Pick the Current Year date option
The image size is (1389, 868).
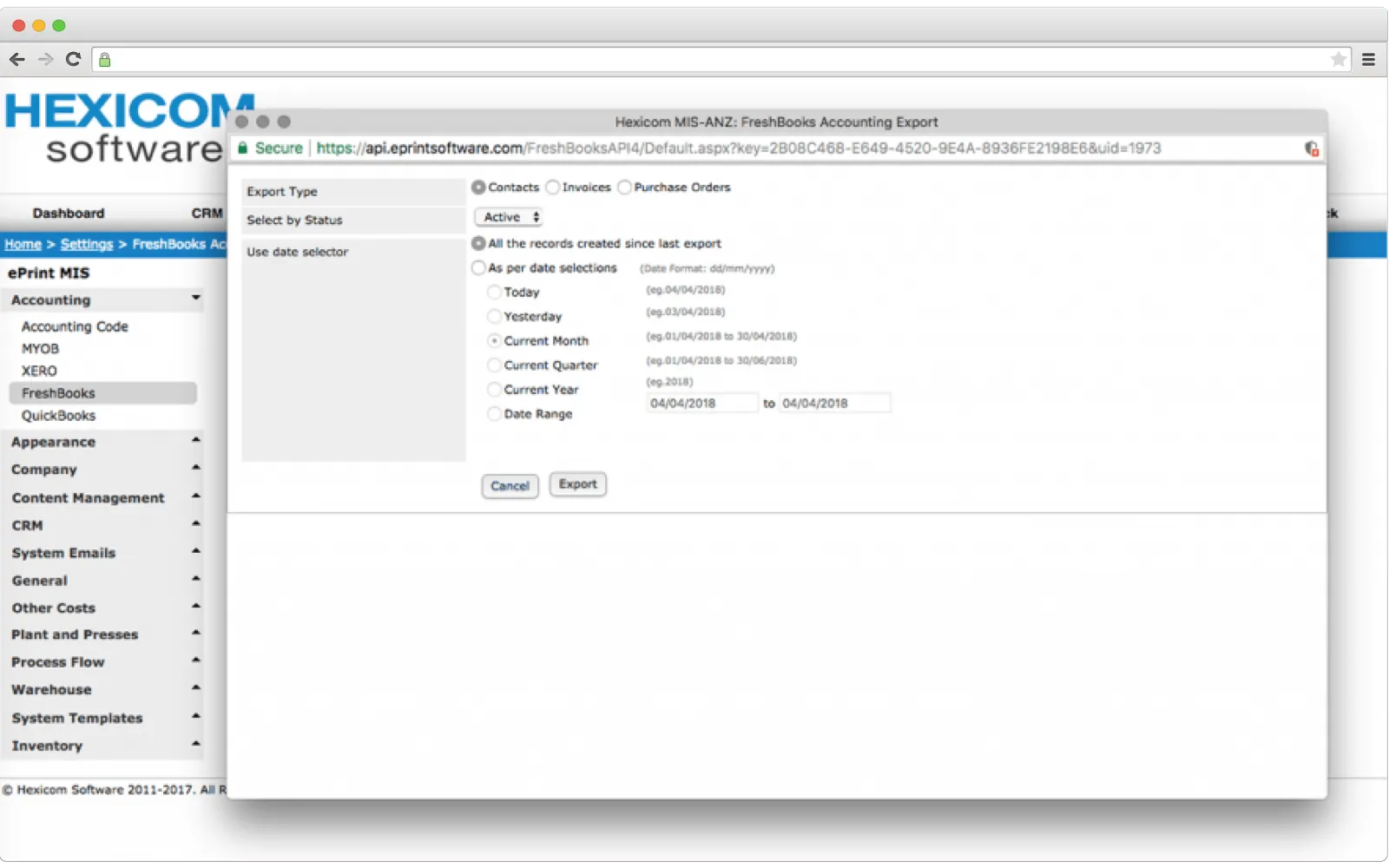[494, 390]
